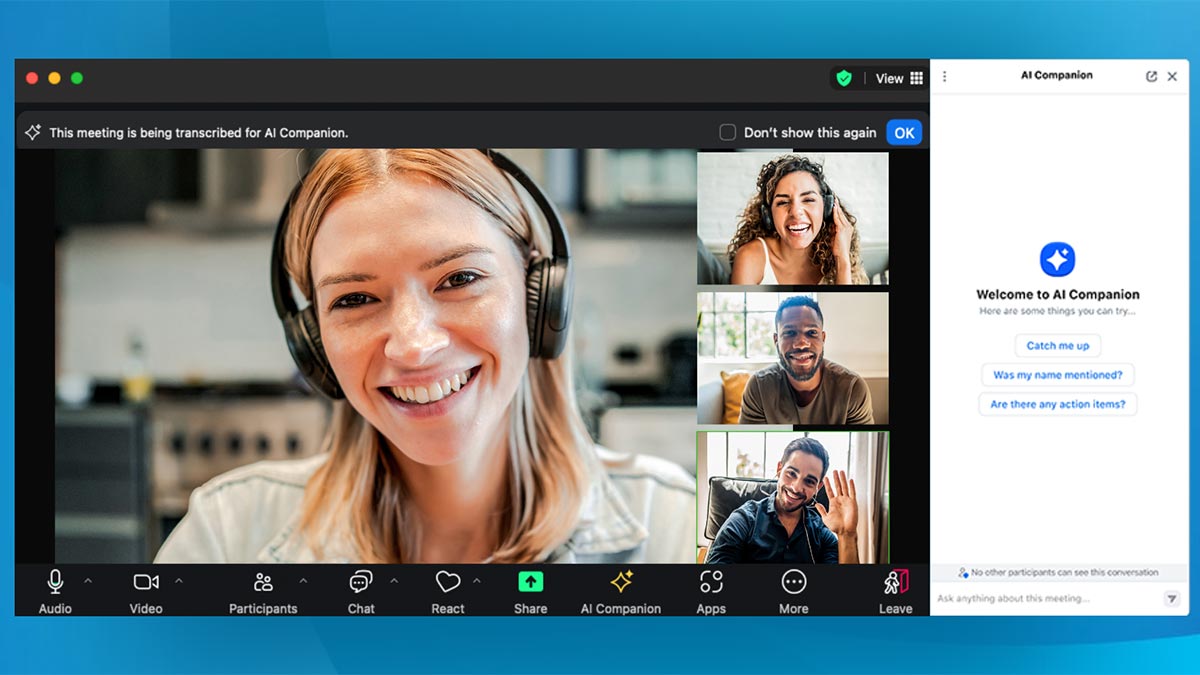
Task: Check the "Don't show this again" box
Action: [x=728, y=132]
